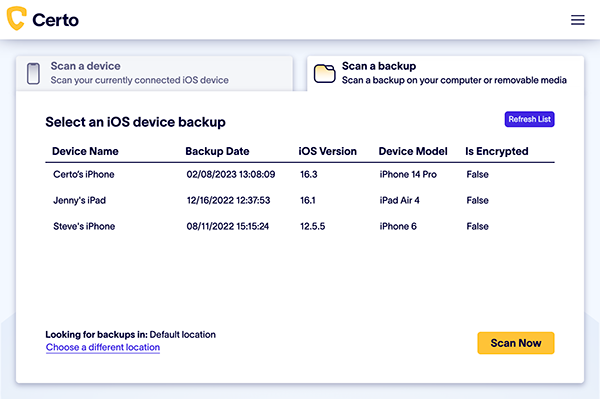Screen dimensions: 600x399
Task: Click the Certo shield logo
Action: [16, 18]
